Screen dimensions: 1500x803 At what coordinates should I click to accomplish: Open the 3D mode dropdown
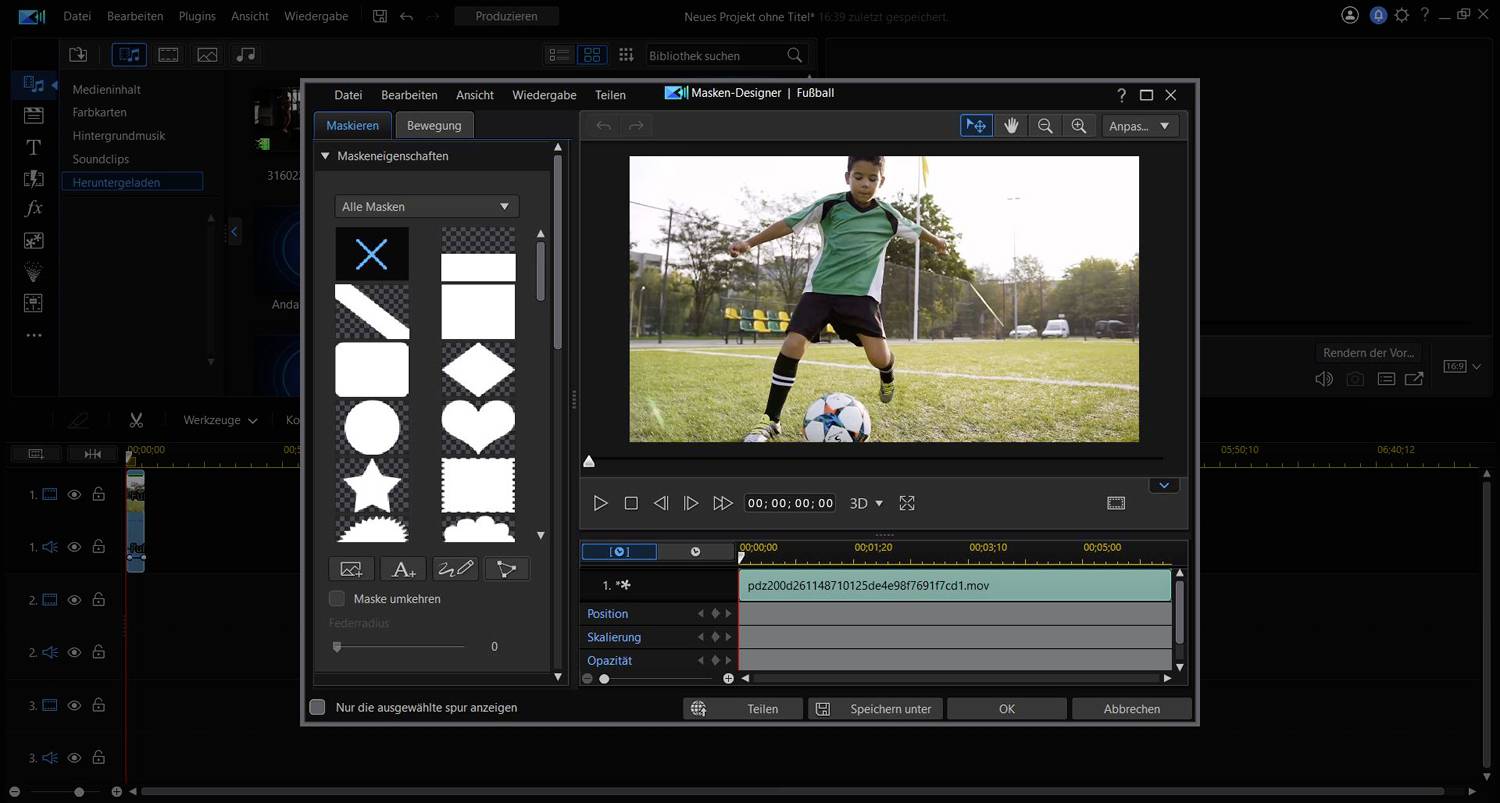(864, 503)
